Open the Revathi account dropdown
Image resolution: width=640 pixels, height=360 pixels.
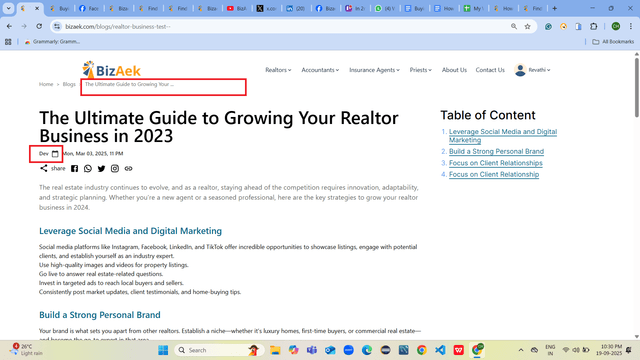(539, 70)
